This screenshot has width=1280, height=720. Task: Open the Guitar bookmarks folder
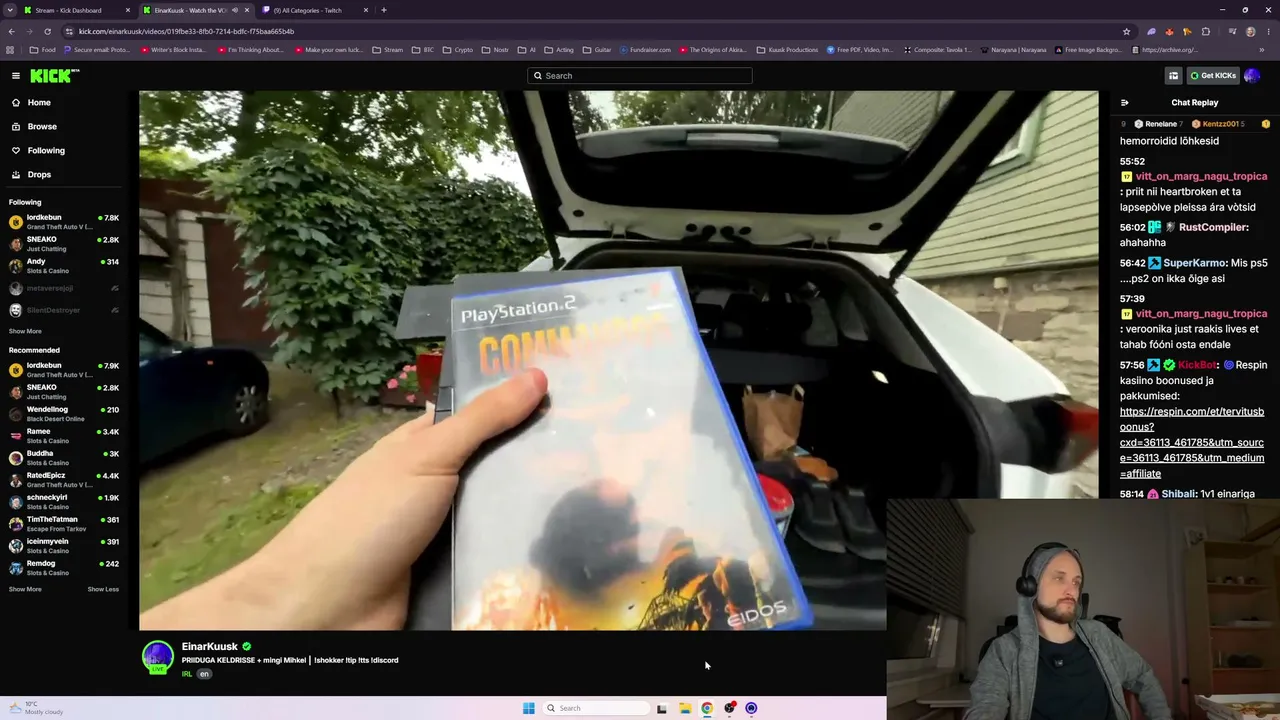[597, 50]
